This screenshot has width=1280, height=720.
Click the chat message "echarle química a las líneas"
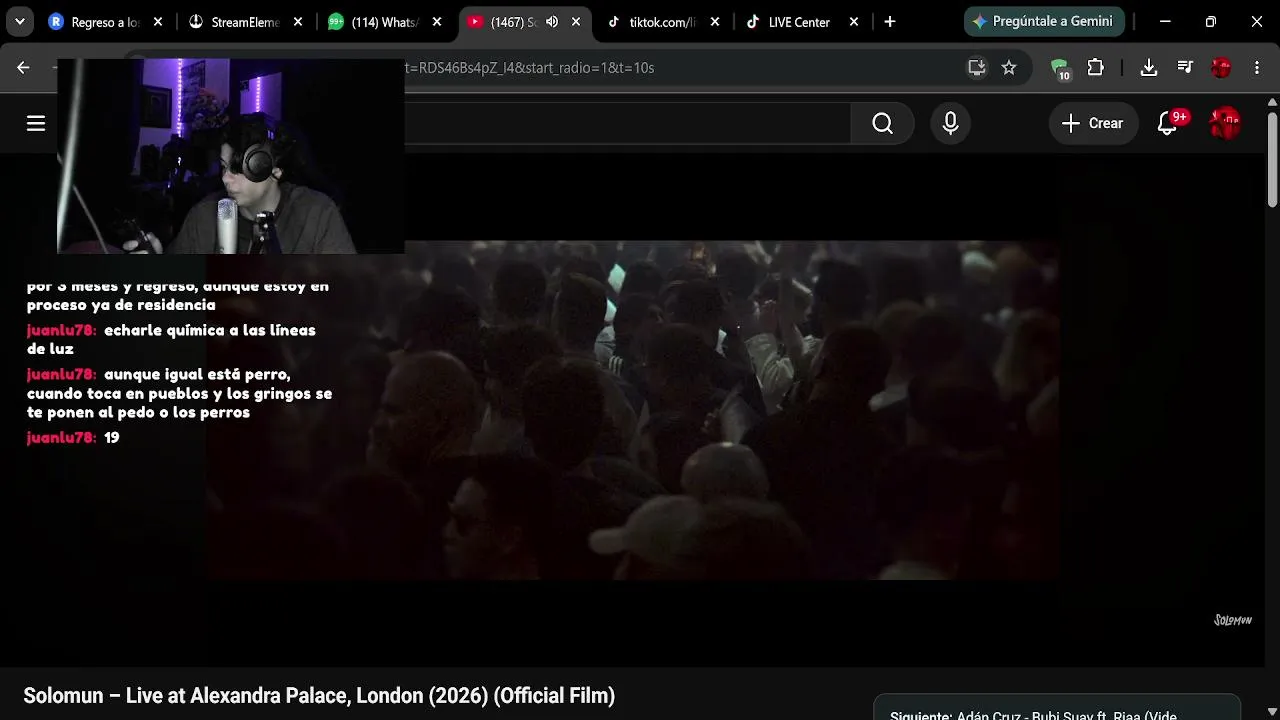tap(171, 339)
